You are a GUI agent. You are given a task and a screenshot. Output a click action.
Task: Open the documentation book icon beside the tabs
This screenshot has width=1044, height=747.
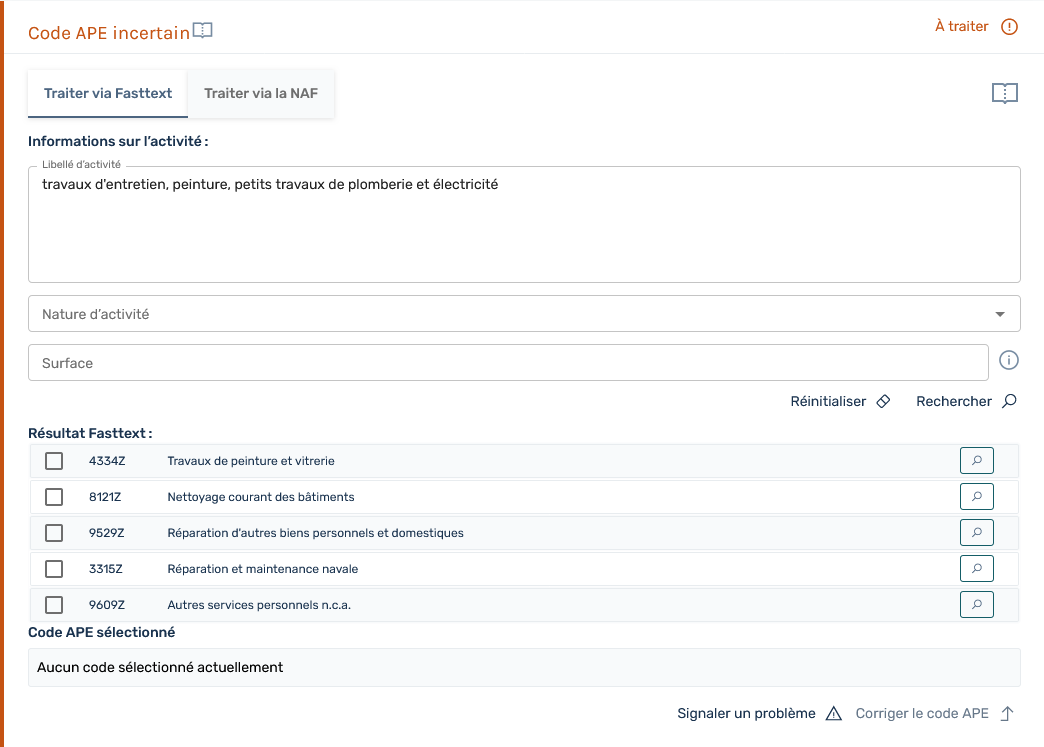click(1004, 94)
